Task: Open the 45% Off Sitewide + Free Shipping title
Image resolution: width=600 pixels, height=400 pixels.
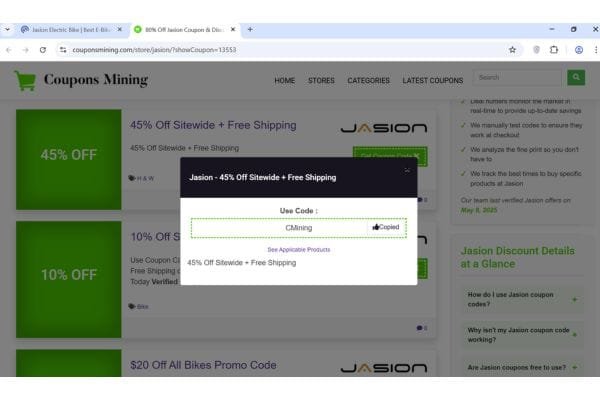Action: point(213,125)
